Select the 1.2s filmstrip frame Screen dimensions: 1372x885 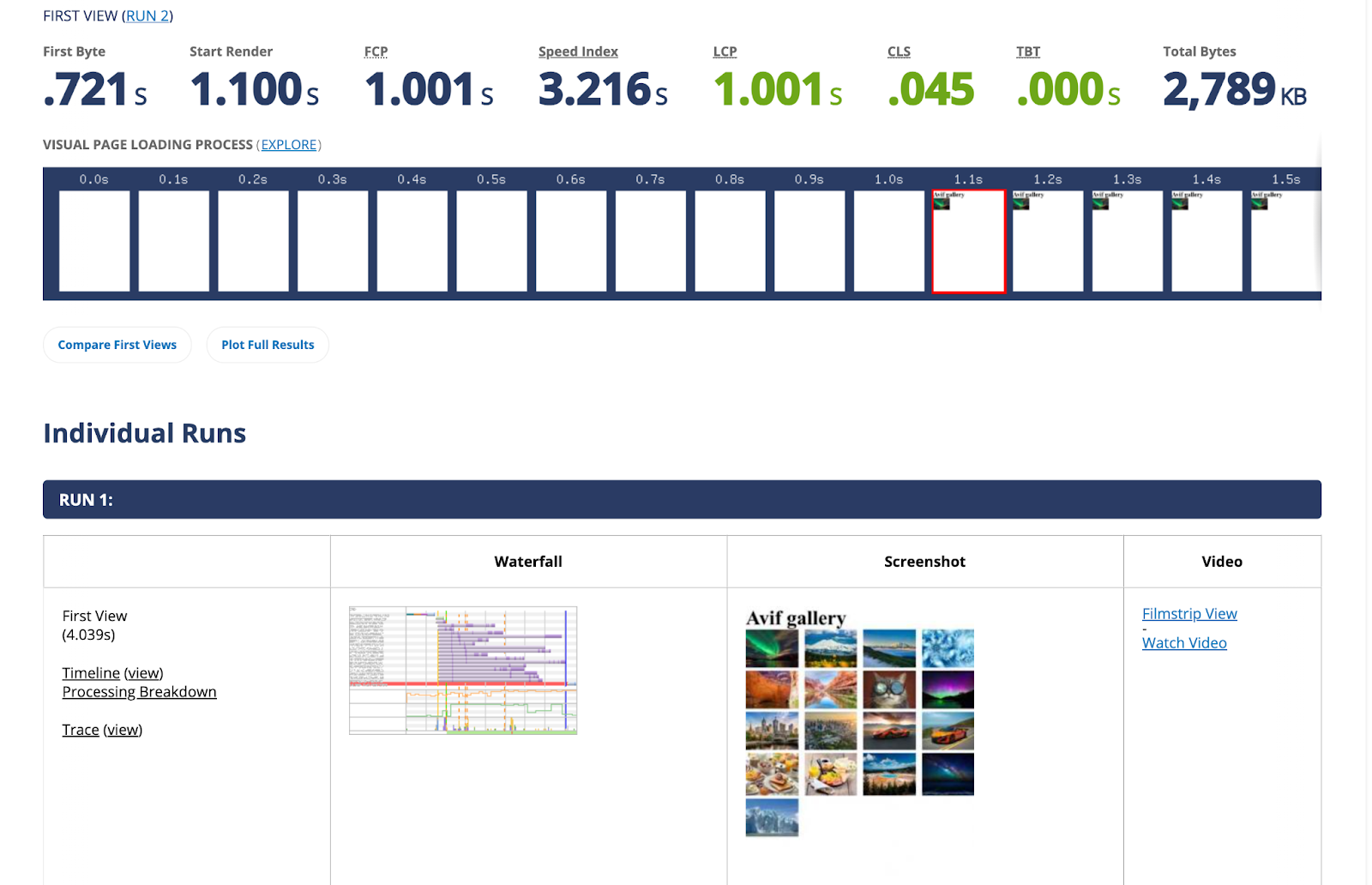click(x=1048, y=241)
